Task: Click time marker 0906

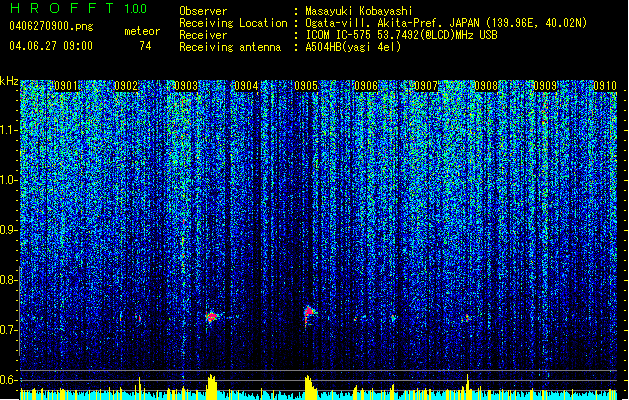Action: click(366, 86)
